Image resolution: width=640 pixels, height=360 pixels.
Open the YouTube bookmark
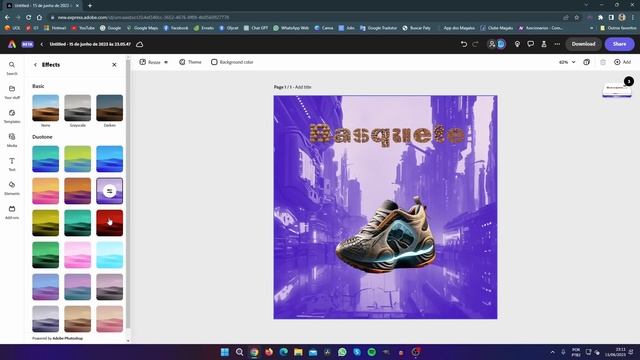83,28
